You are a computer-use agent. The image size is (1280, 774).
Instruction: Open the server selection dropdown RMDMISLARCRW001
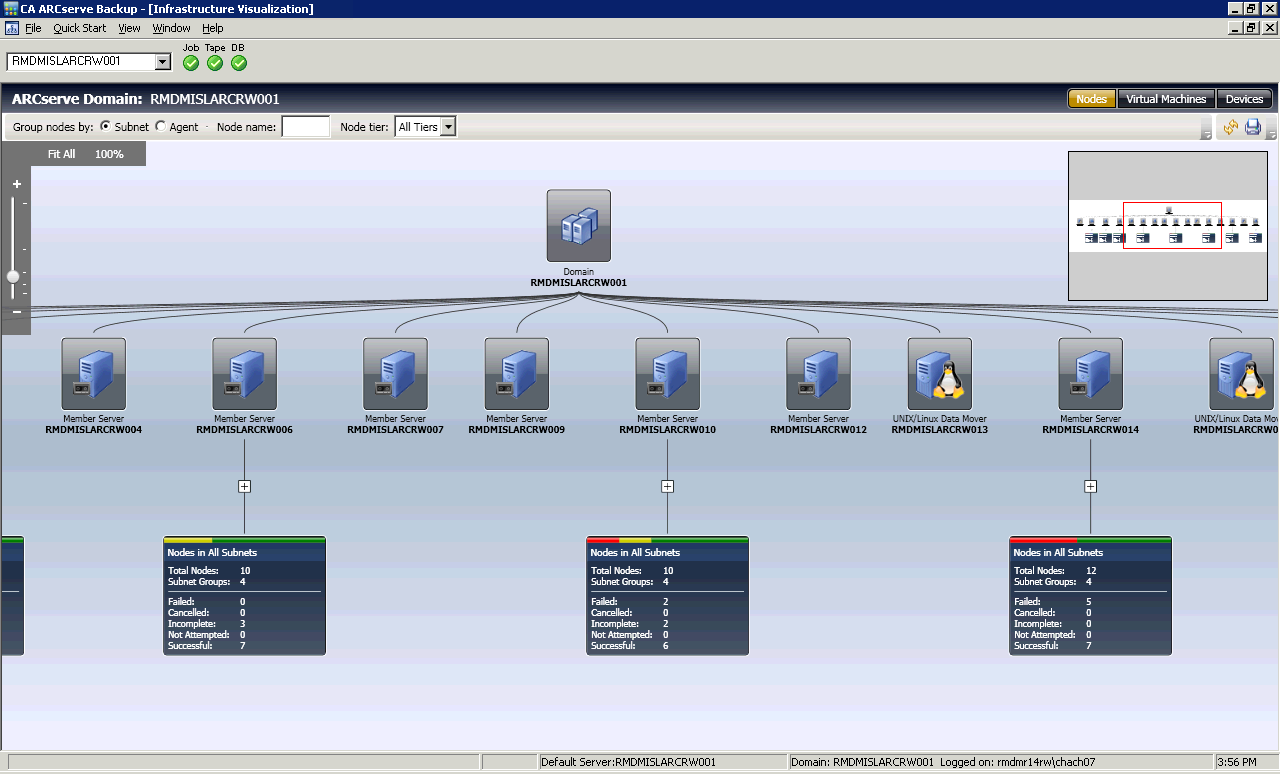pyautogui.click(x=160, y=61)
